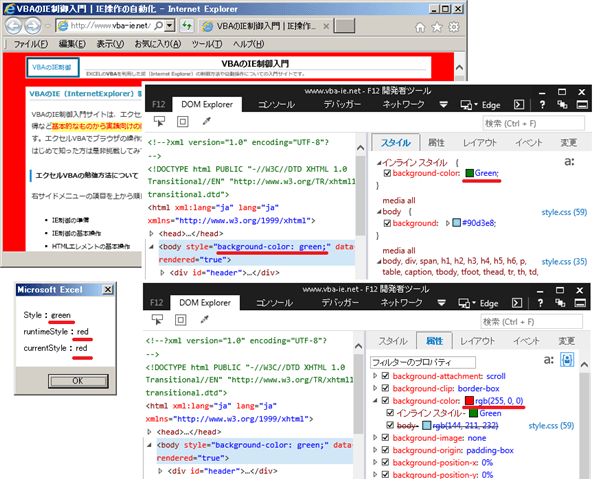Screen dimensions: 600x479
Task: Click unpin window icon in upper developer tools
Action: click(x=562, y=104)
